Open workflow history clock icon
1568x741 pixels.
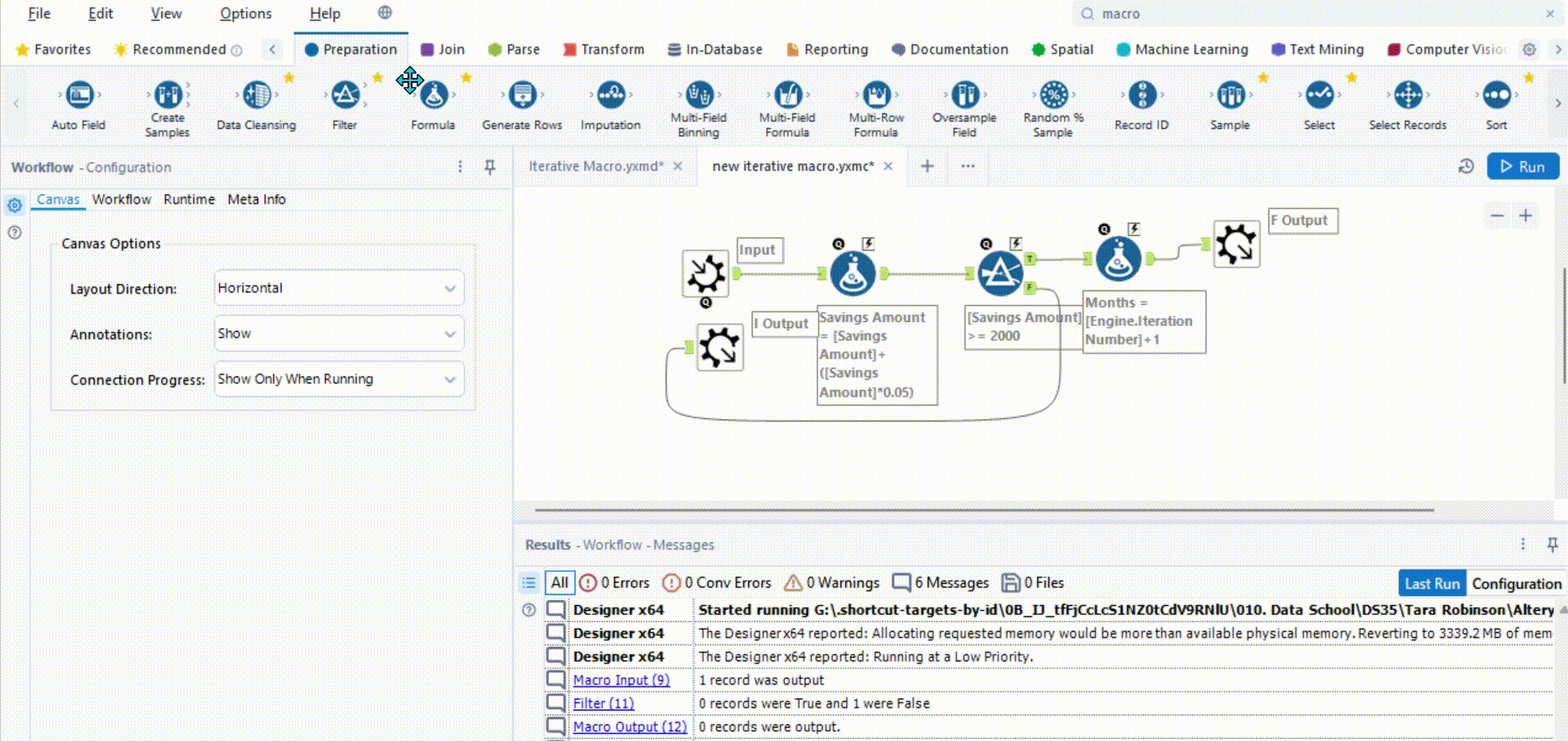click(x=1465, y=166)
